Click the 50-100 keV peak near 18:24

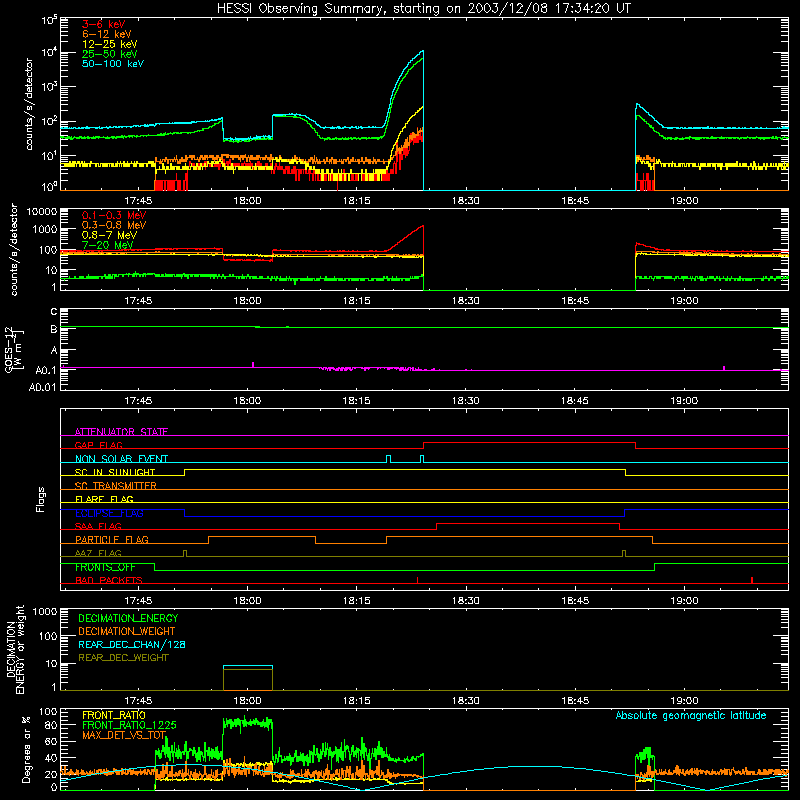point(422,52)
